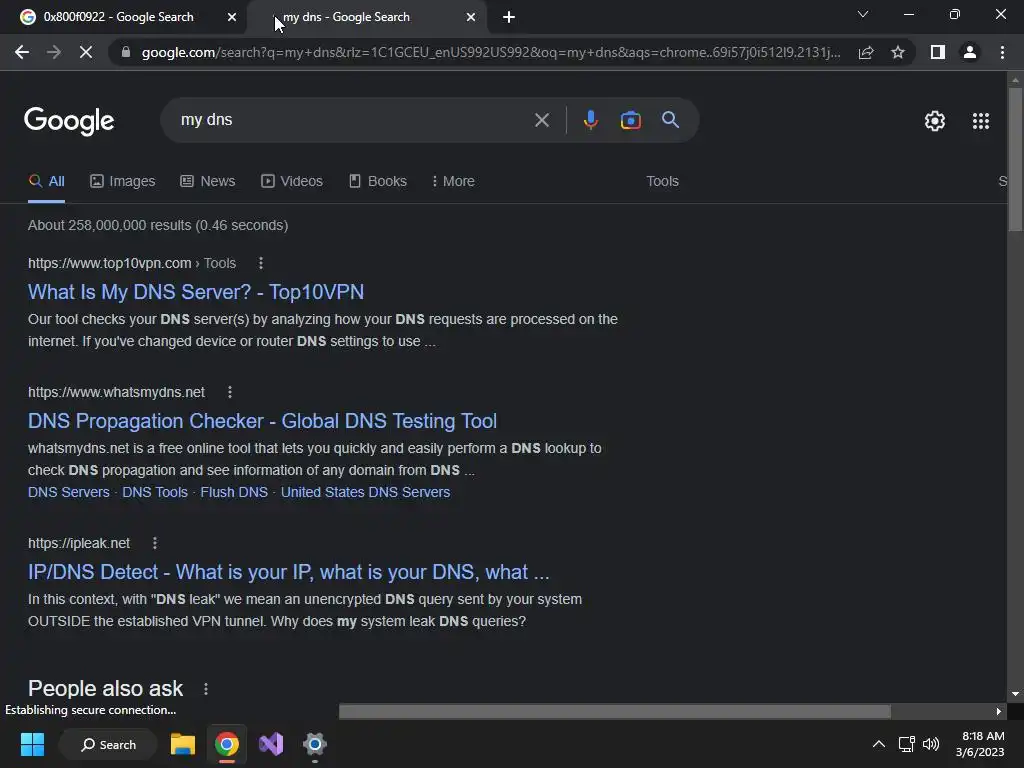
Task: Submit search with the magnifier icon
Action: [x=671, y=120]
